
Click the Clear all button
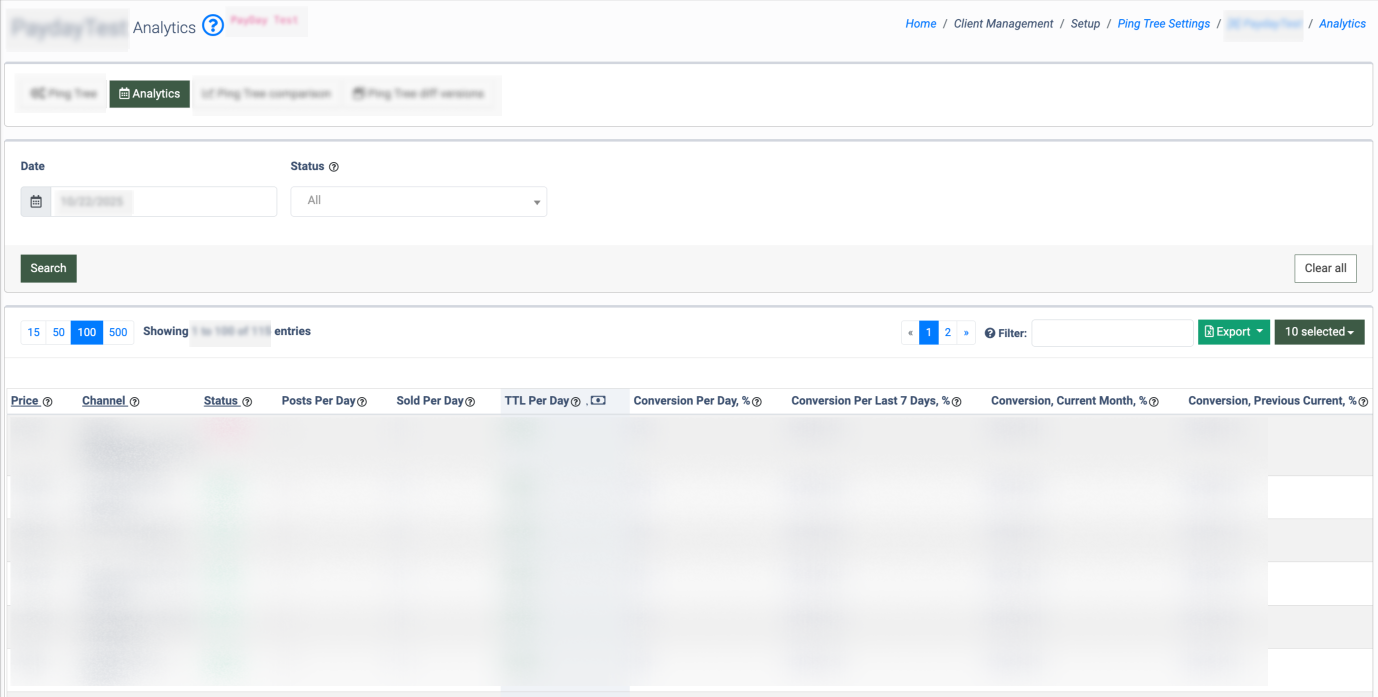click(1325, 268)
